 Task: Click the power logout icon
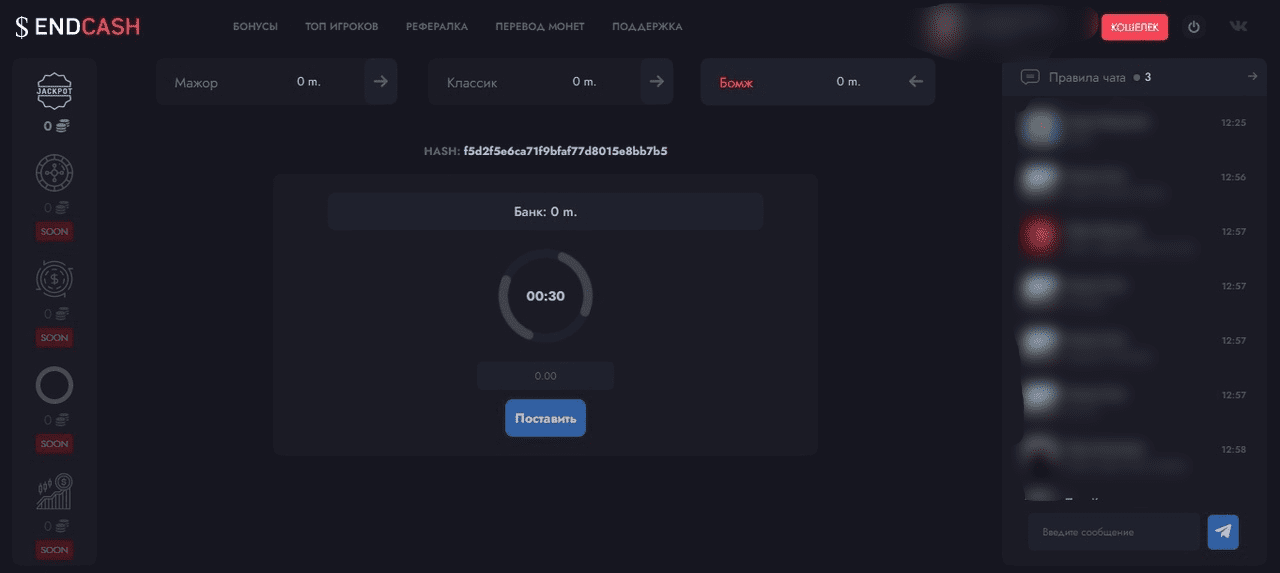click(1193, 27)
